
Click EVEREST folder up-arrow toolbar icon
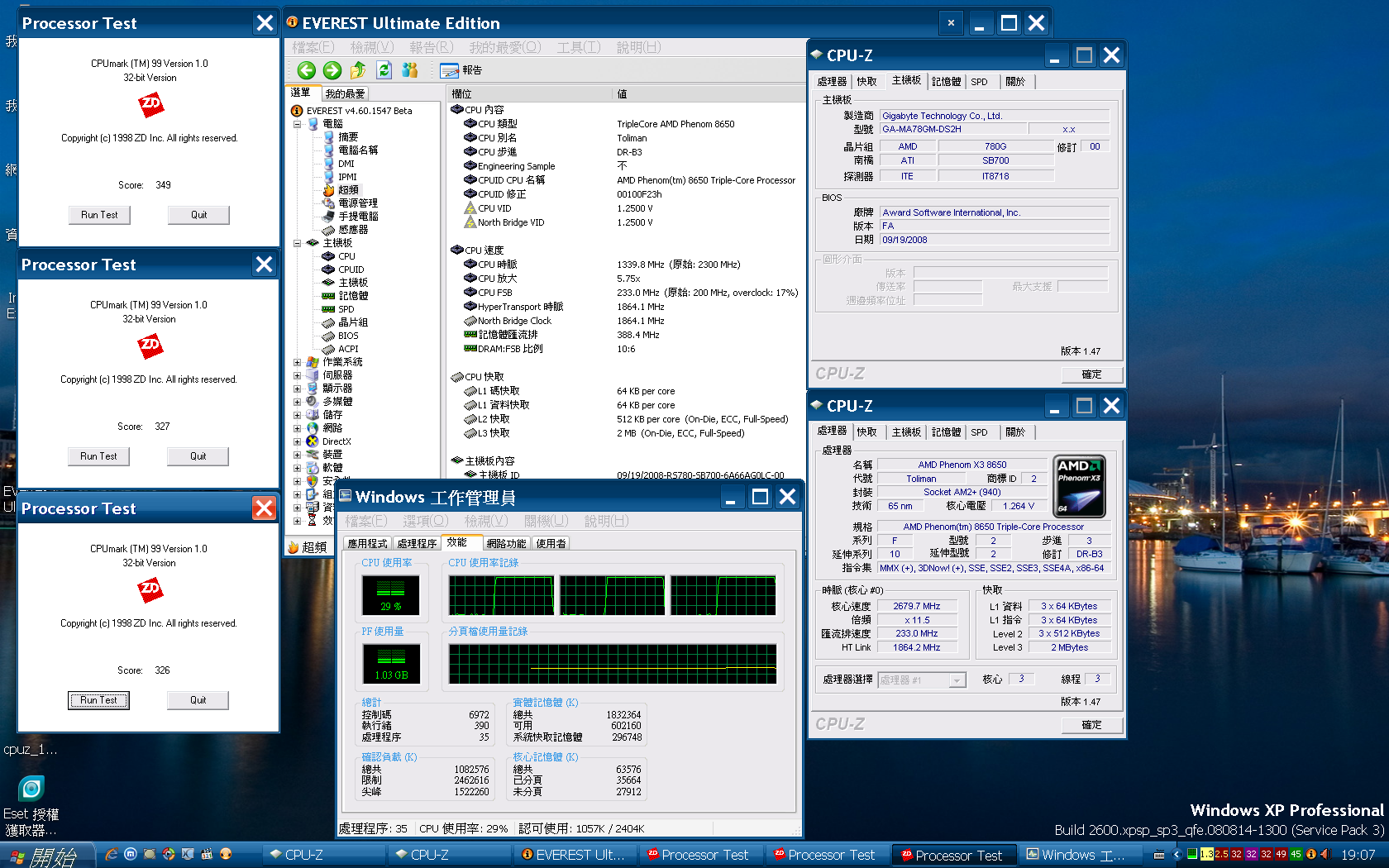pyautogui.click(x=358, y=70)
